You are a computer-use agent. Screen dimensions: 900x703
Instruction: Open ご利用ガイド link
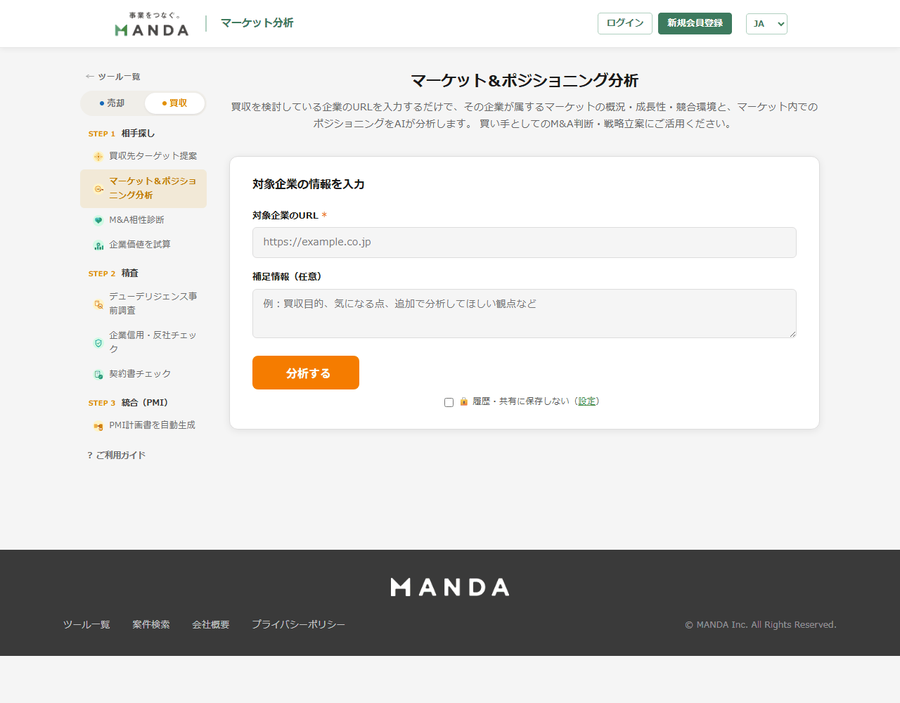(x=117, y=455)
